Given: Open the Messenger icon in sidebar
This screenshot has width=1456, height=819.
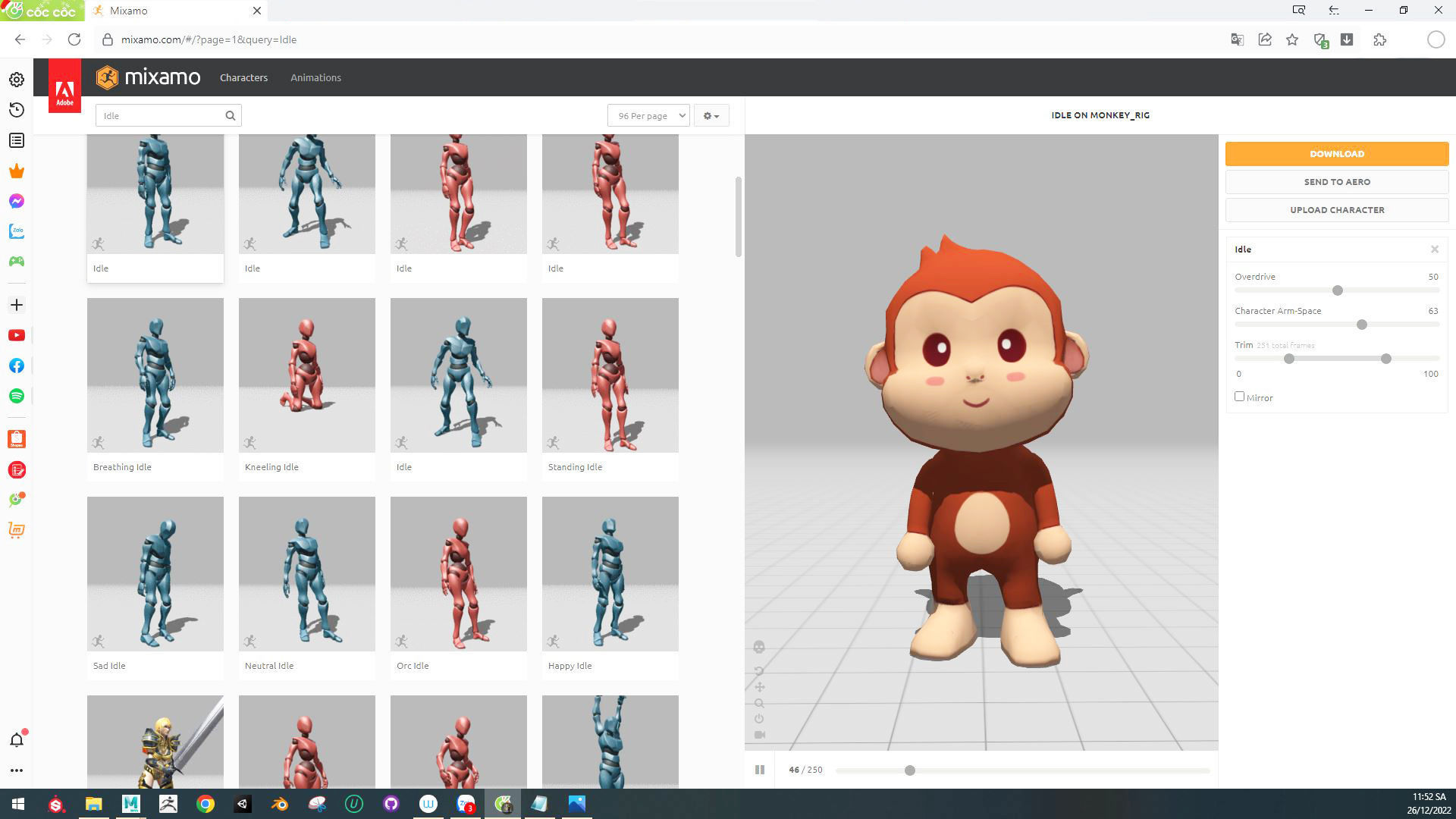Looking at the screenshot, I should [17, 201].
